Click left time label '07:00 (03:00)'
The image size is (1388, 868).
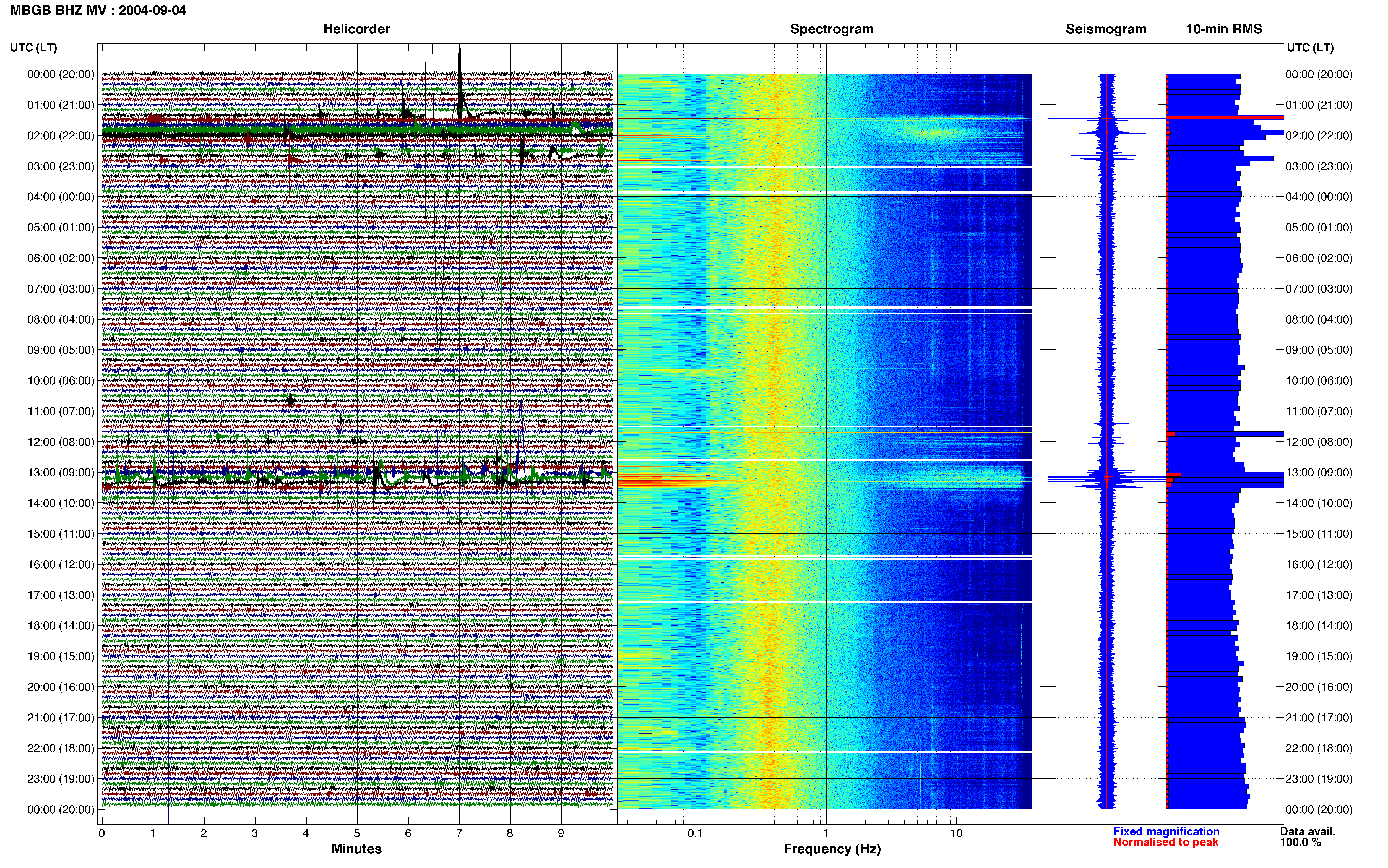point(61,289)
